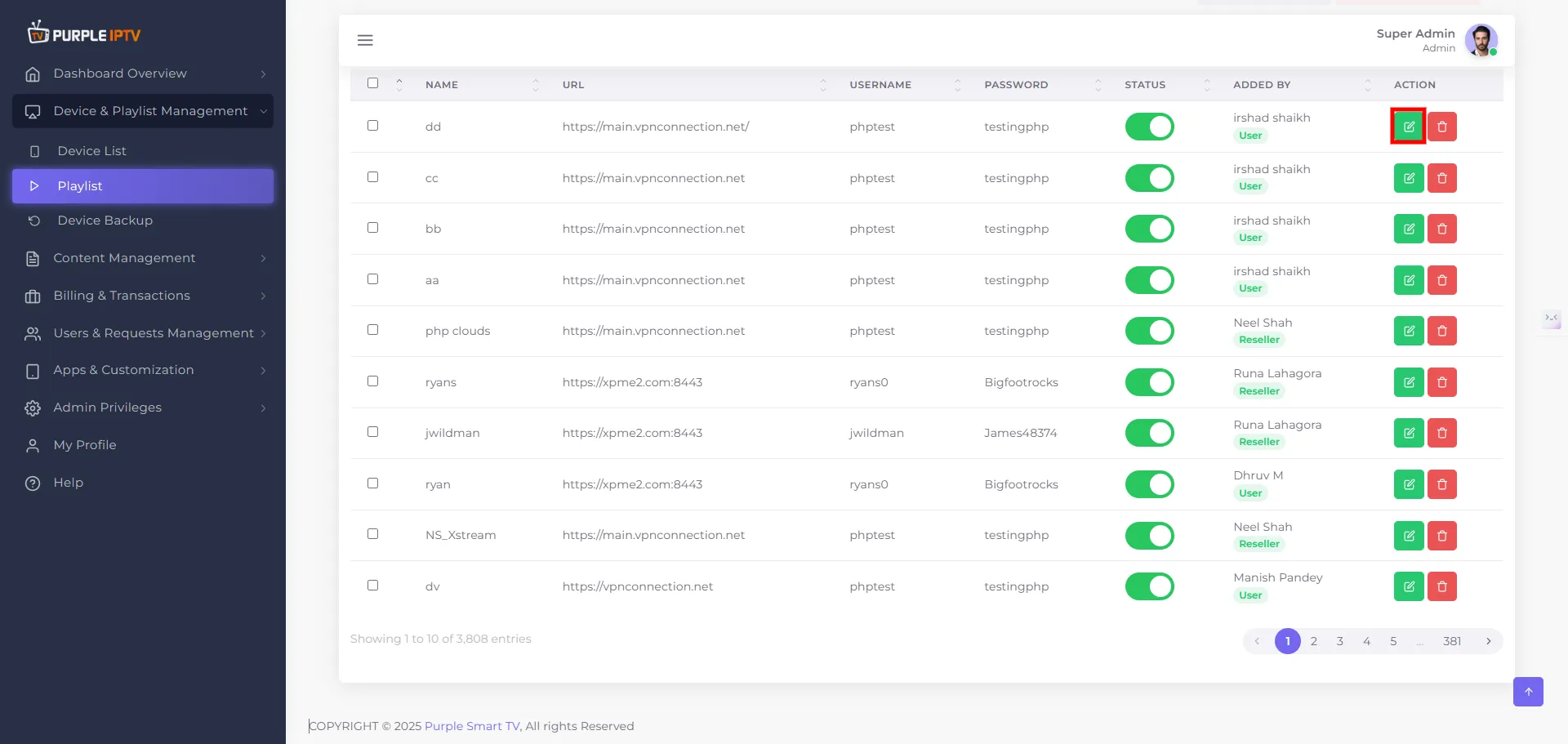Expand the Apps & Customization menu
Screen dimensions: 1568x744
[143, 370]
